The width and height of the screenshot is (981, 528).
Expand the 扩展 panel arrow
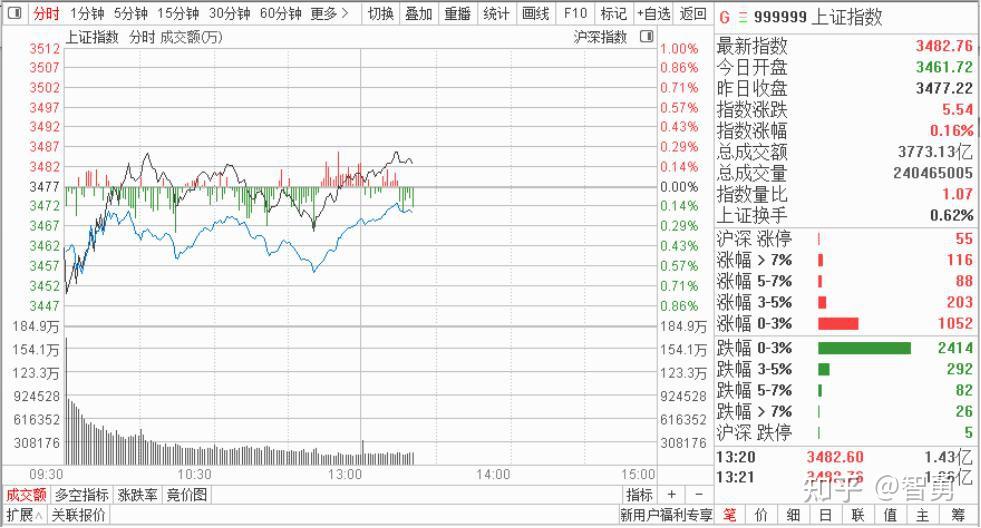24,516
